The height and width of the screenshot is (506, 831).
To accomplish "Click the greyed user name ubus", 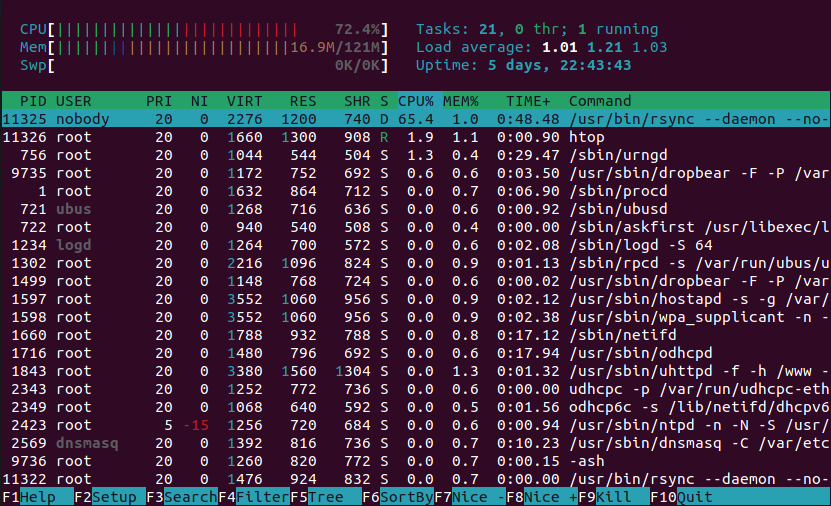I will [x=74, y=209].
